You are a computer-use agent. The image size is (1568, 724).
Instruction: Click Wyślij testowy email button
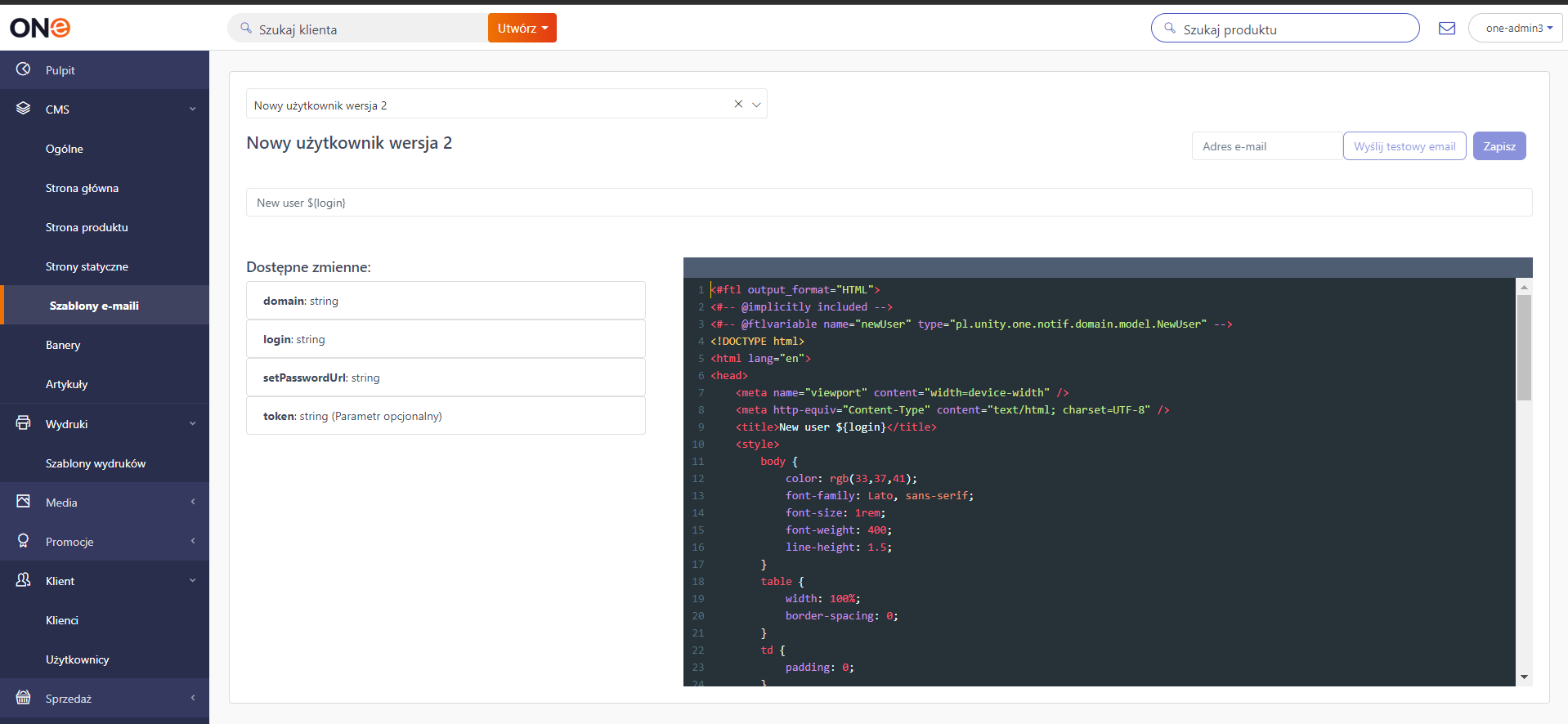point(1404,146)
